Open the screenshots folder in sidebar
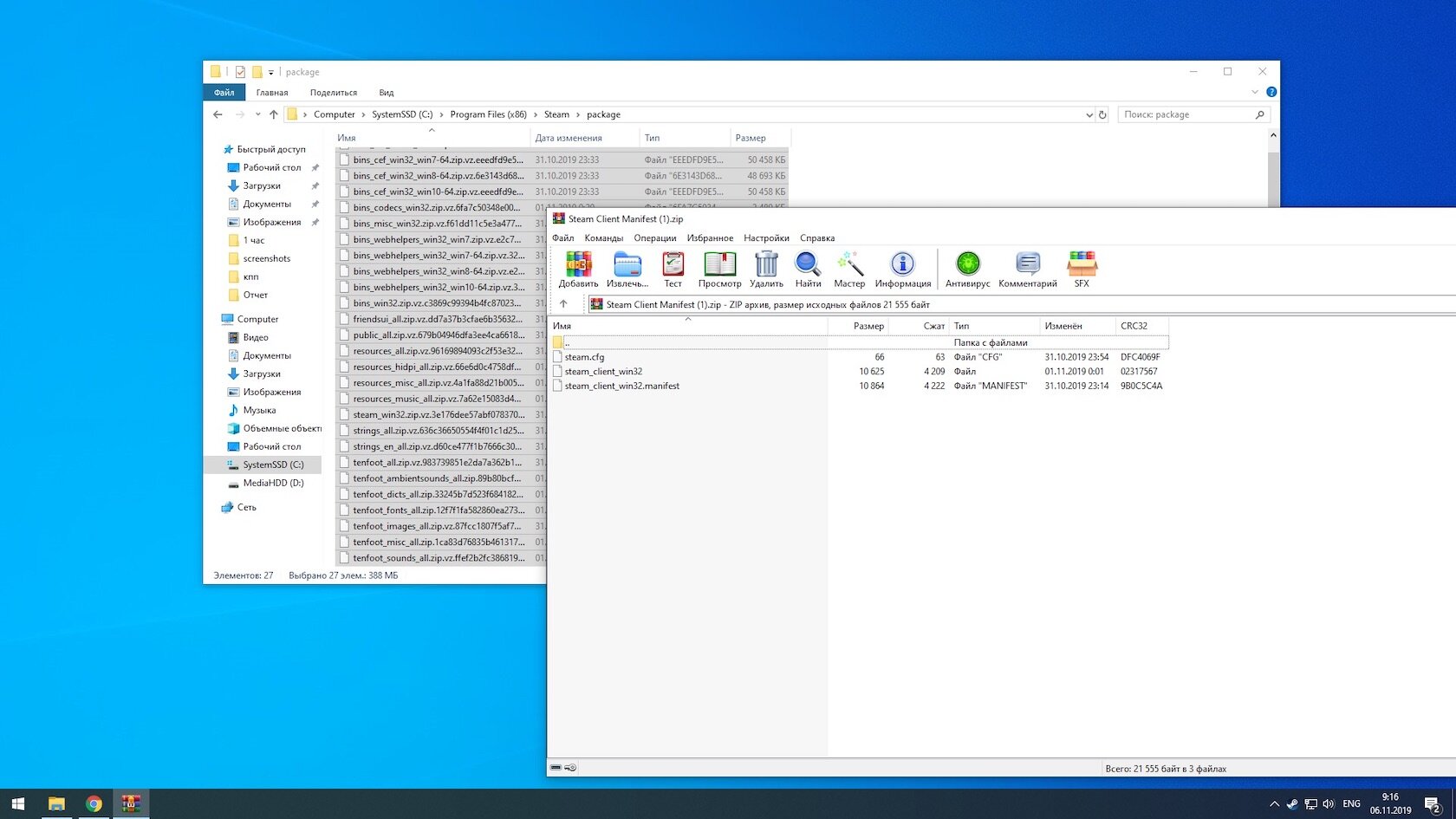Image resolution: width=1456 pixels, height=819 pixels. point(266,259)
